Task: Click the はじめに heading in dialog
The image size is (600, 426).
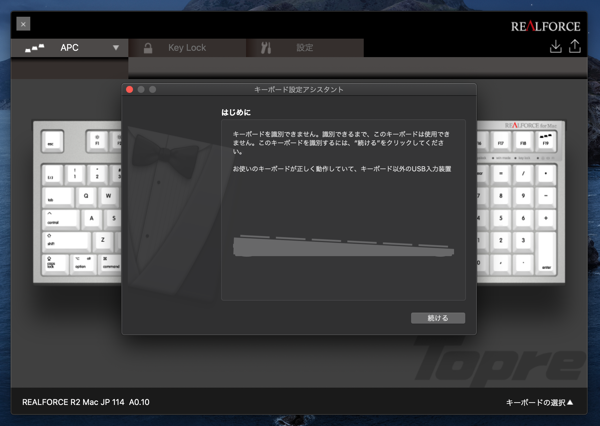Action: (236, 113)
